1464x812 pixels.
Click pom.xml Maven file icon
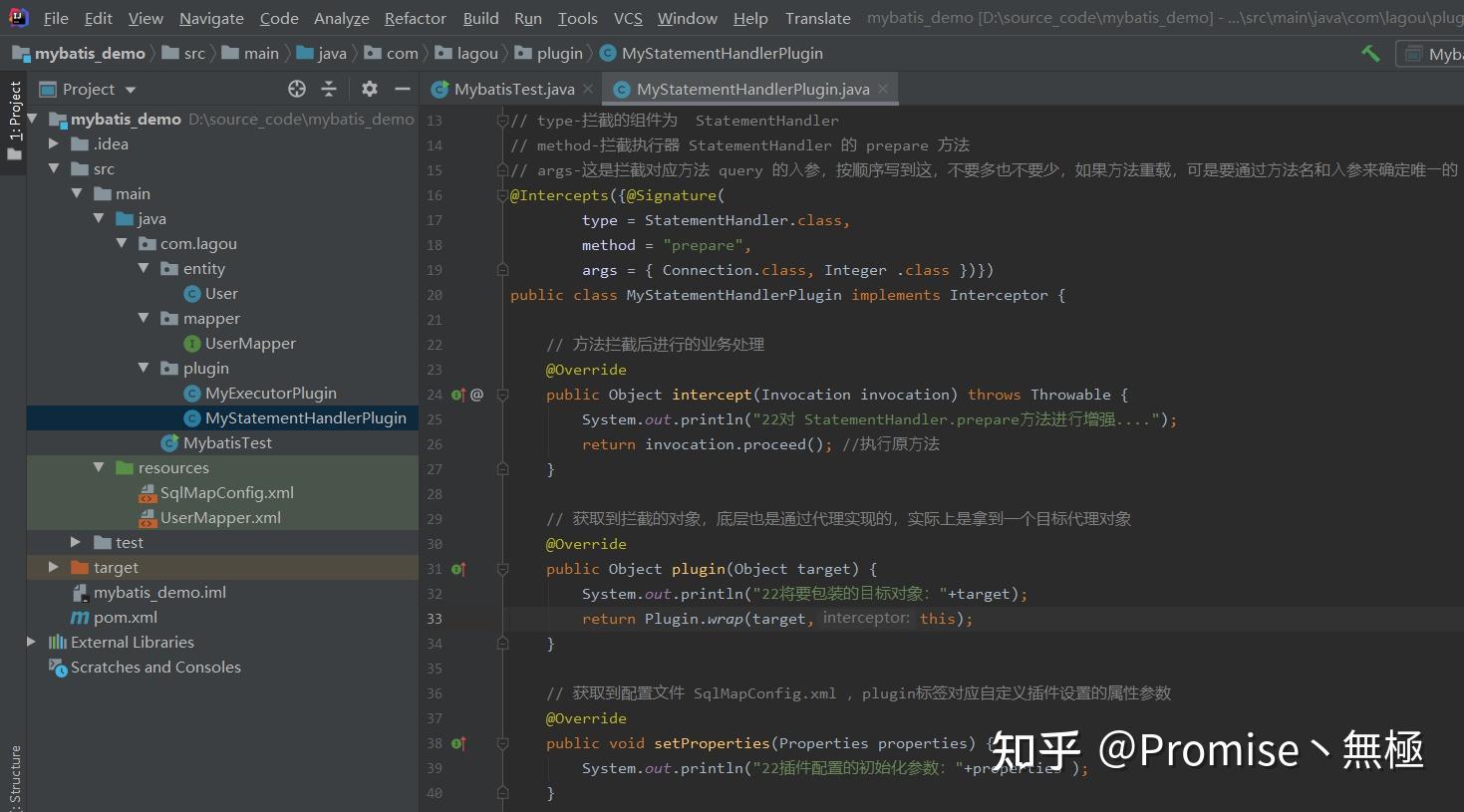tap(80, 617)
